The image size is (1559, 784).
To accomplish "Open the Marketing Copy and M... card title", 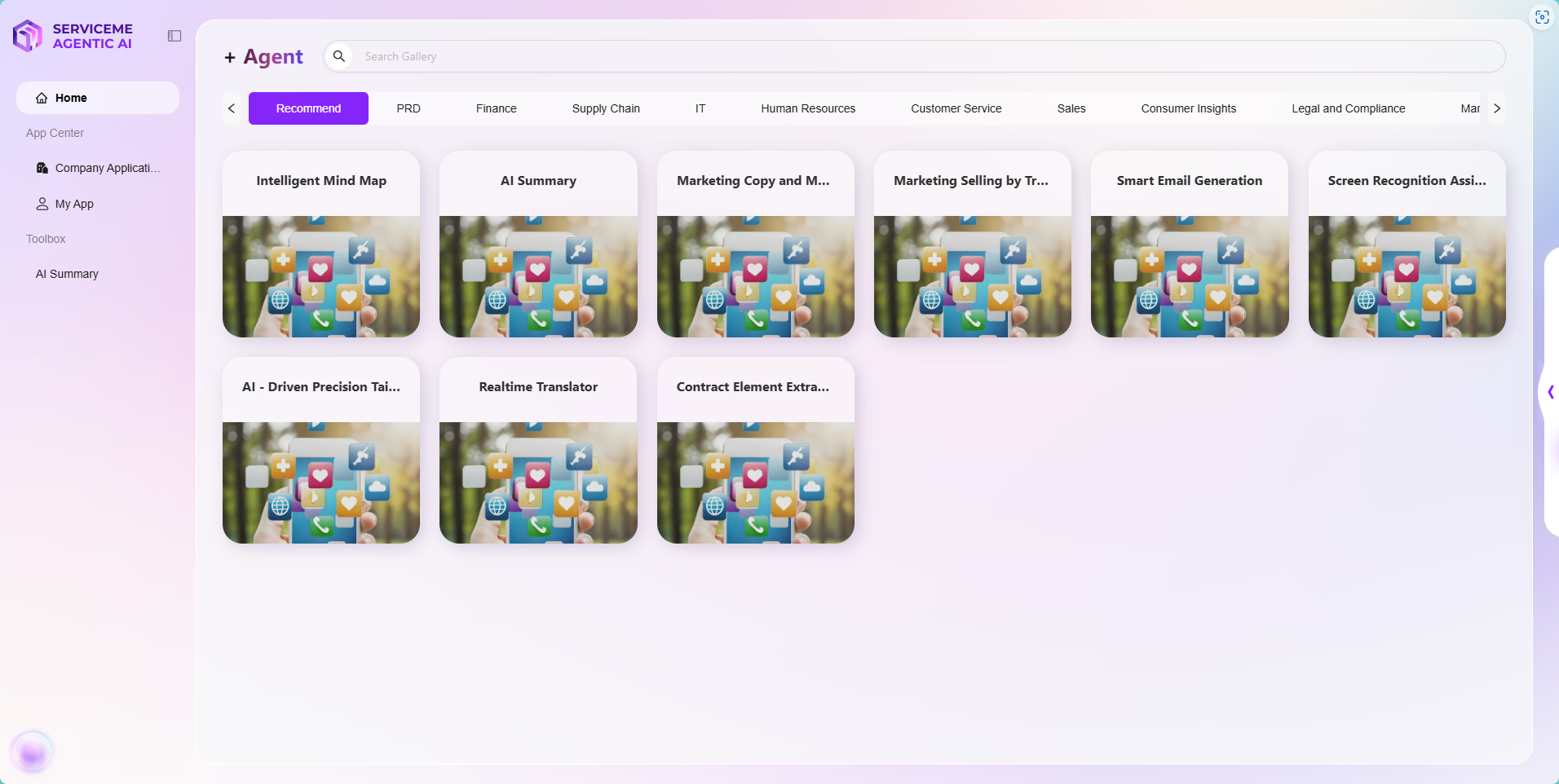I will coord(753,181).
